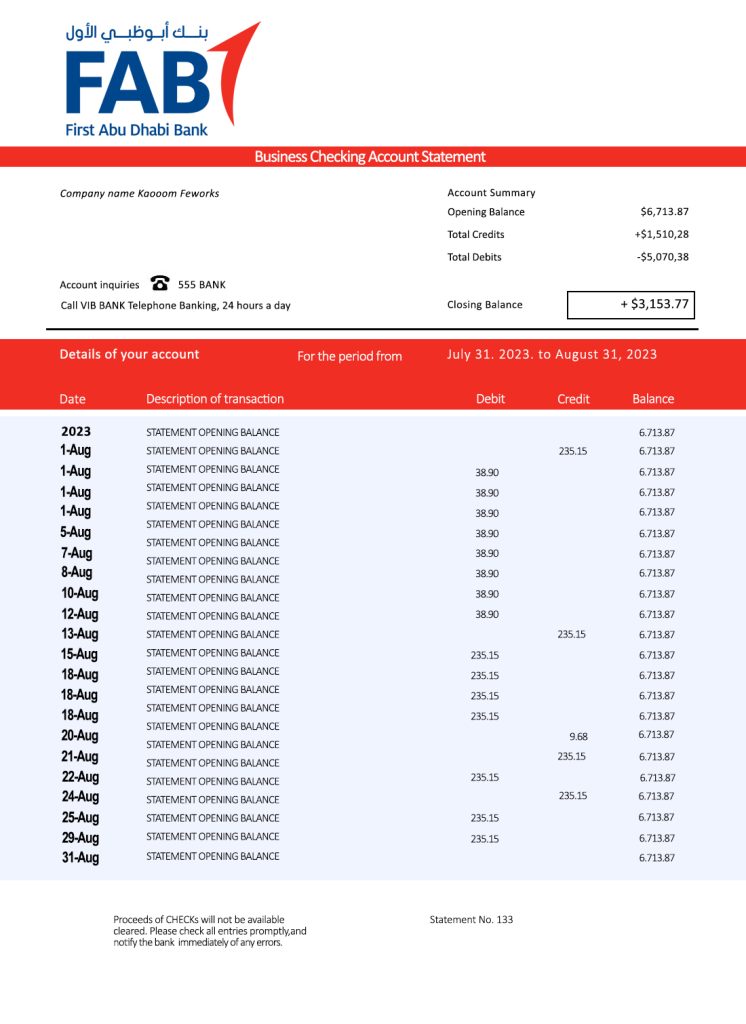Click the FAB bank logo

(150, 80)
